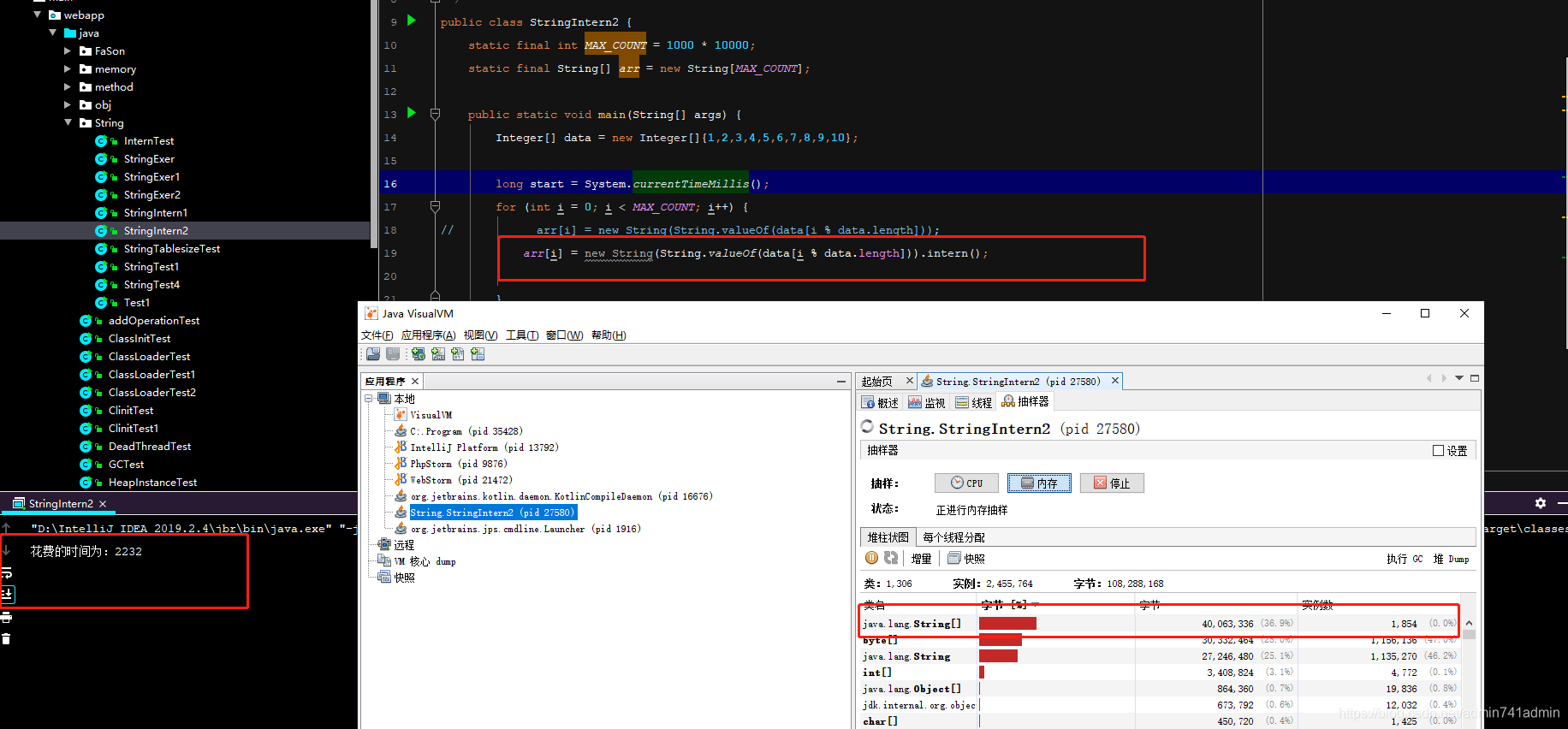This screenshot has width=1568, height=729.
Task: Close the StringIntern2 run tab
Action: coord(103,504)
